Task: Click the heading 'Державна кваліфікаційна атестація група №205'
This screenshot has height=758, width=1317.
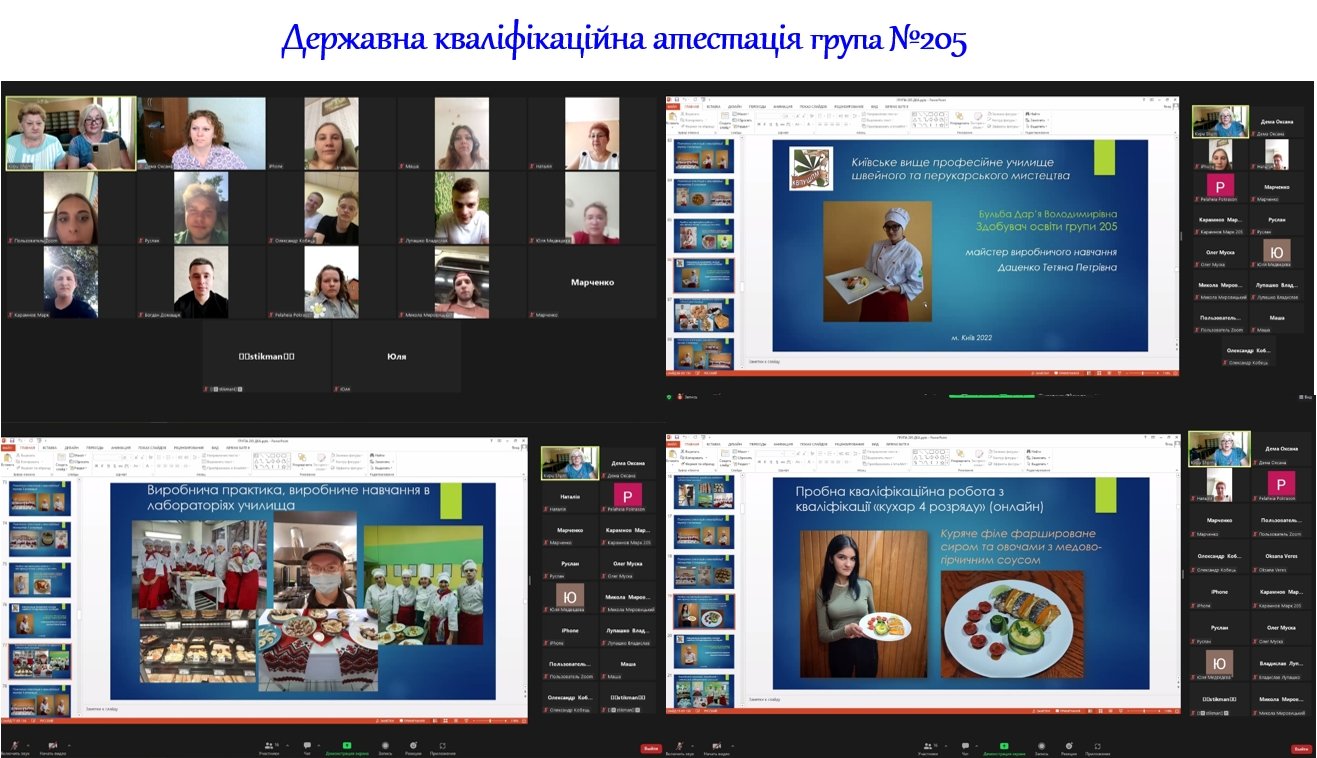Action: click(623, 40)
